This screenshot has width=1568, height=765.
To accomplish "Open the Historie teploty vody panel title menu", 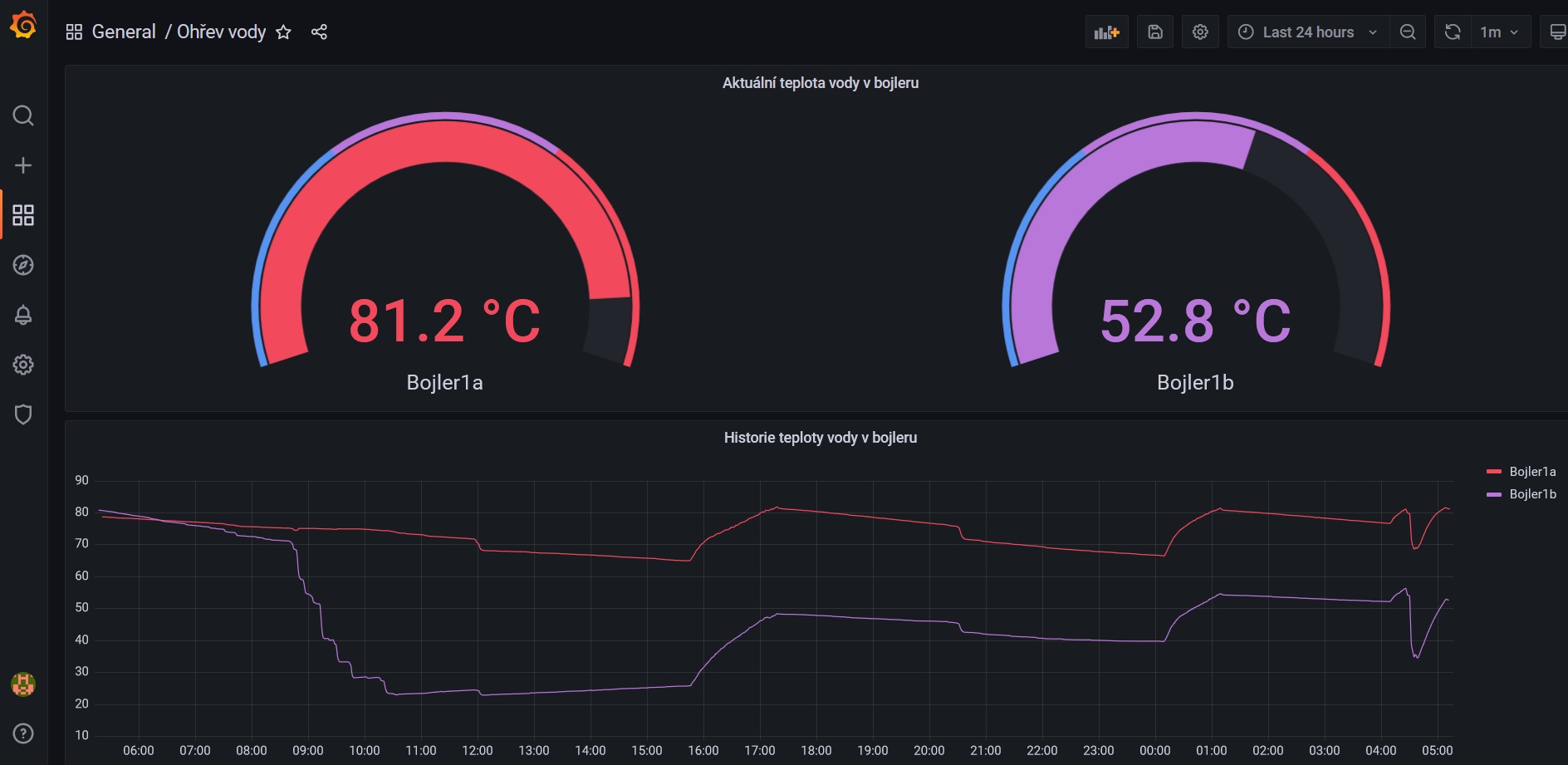I will 820,438.
